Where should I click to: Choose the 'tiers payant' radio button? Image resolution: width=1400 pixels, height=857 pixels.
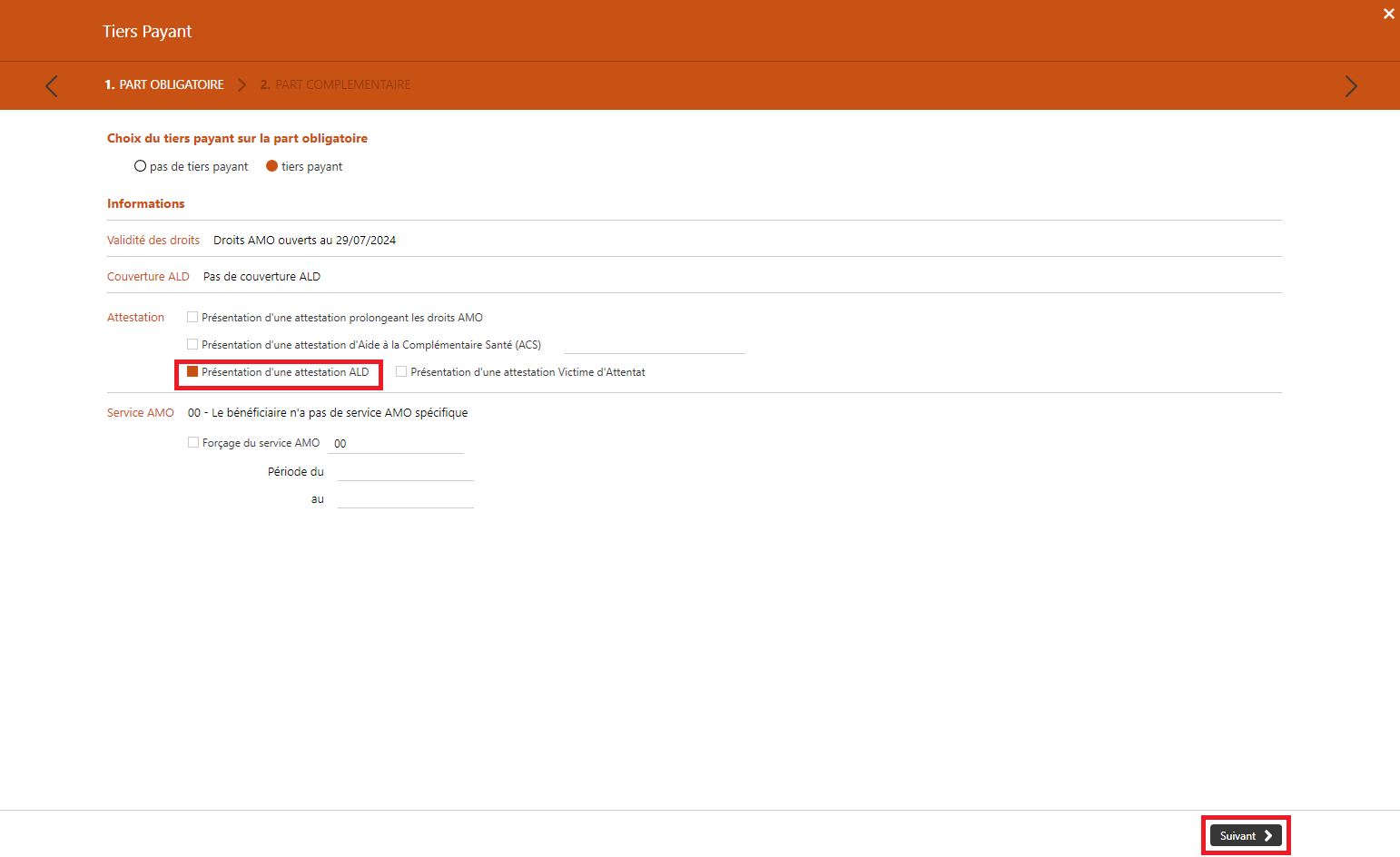pos(271,166)
